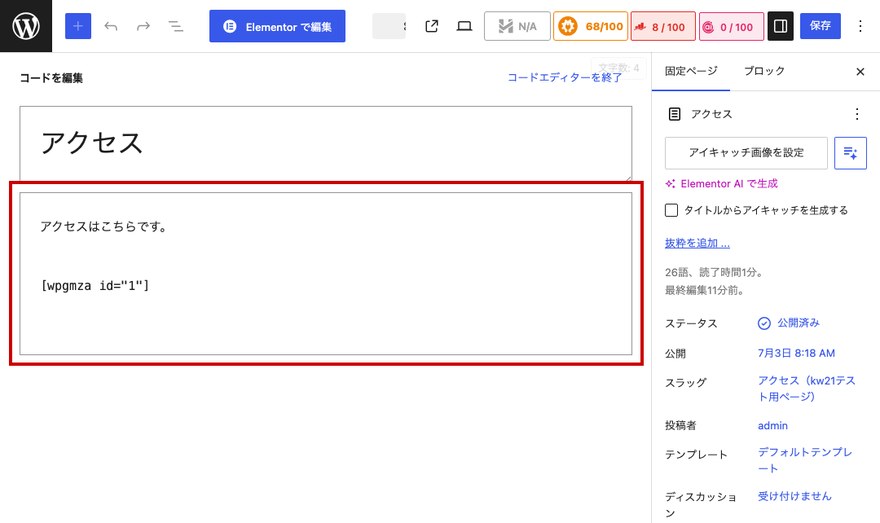
Task: Open the top-right options three-dot menu
Action: pyautogui.click(x=860, y=26)
